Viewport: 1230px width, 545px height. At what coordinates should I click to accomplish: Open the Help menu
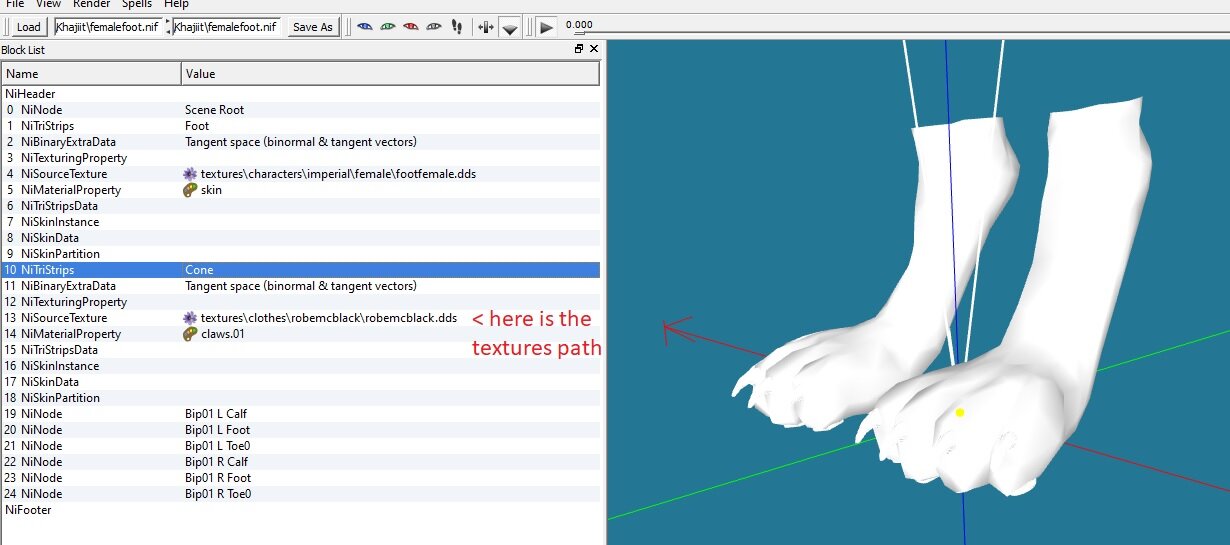176,4
